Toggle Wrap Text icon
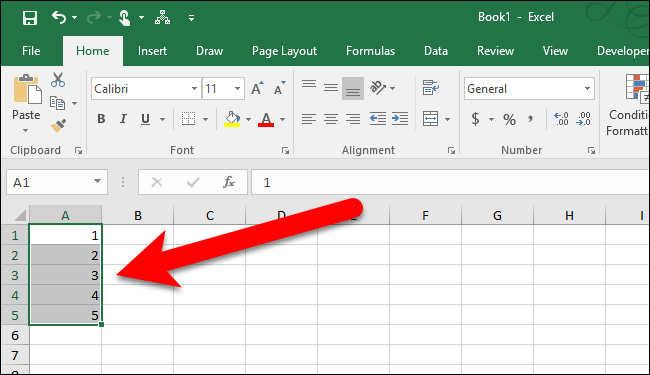This screenshot has height=375, width=650. (x=431, y=88)
